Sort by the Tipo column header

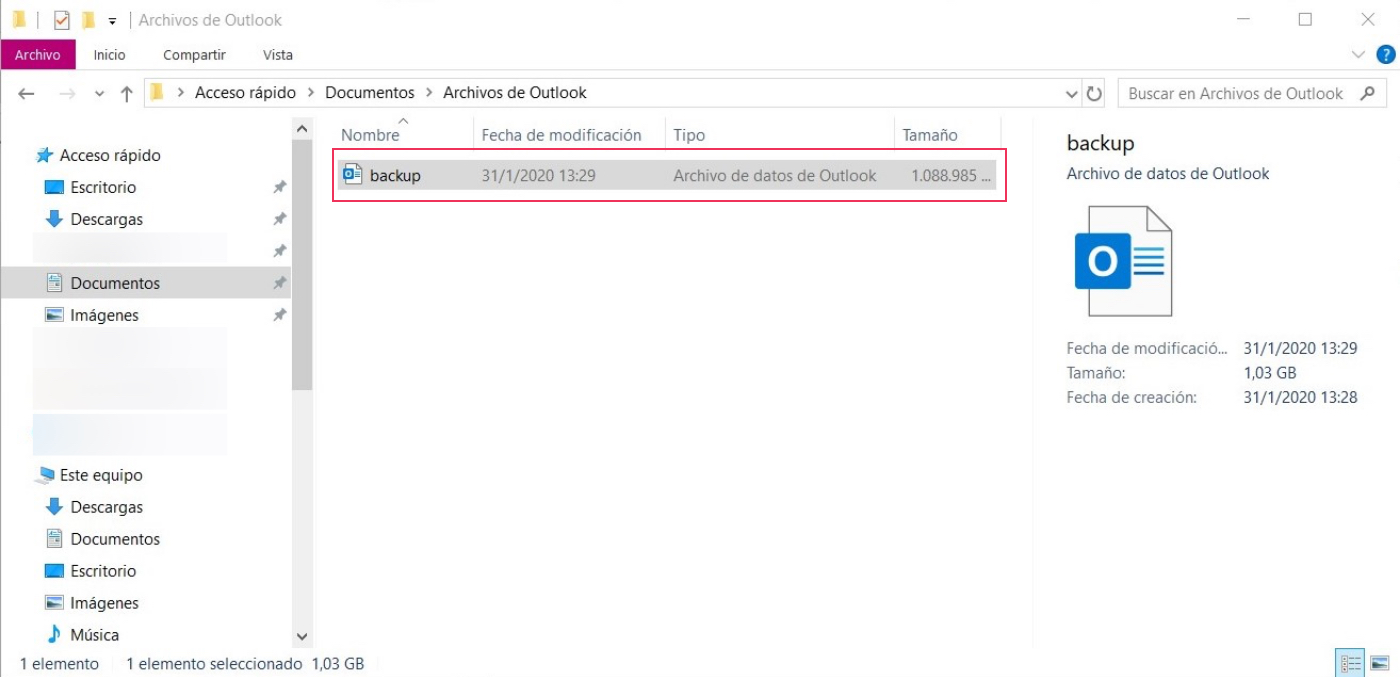(689, 135)
